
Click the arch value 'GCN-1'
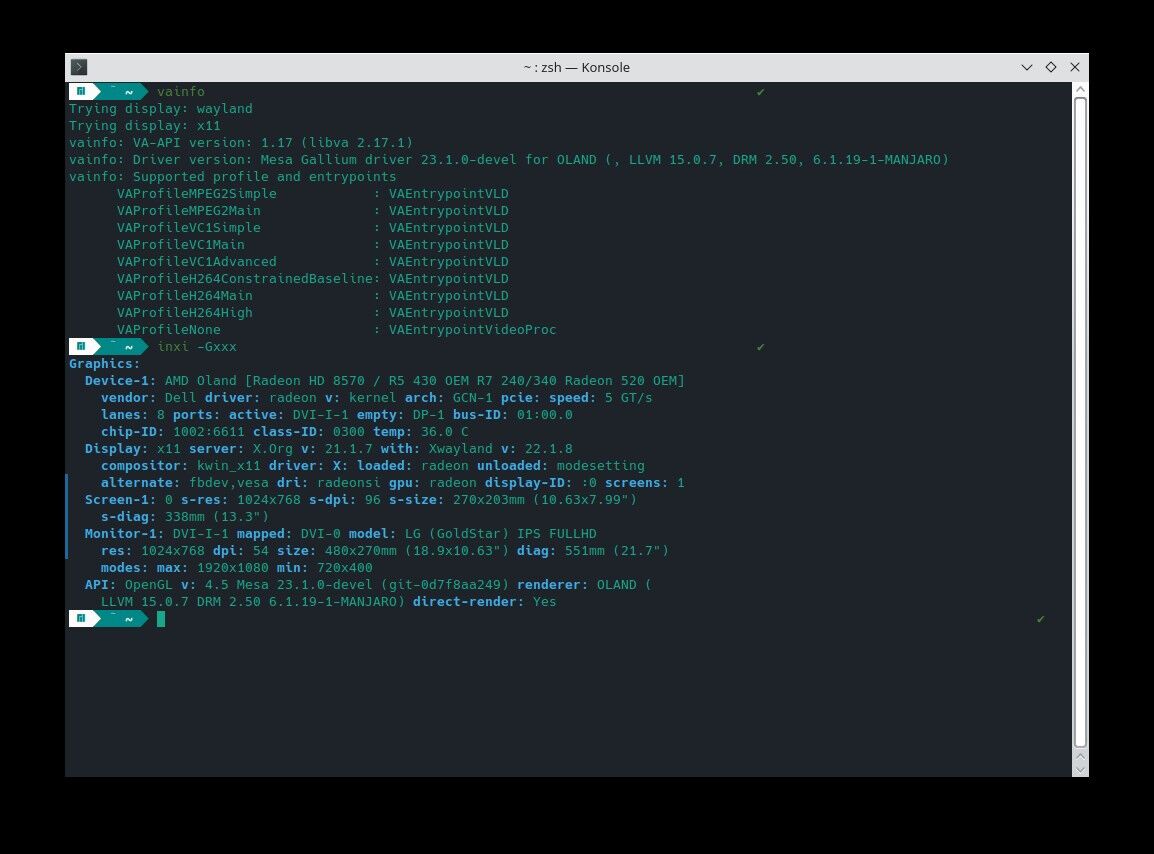point(472,398)
